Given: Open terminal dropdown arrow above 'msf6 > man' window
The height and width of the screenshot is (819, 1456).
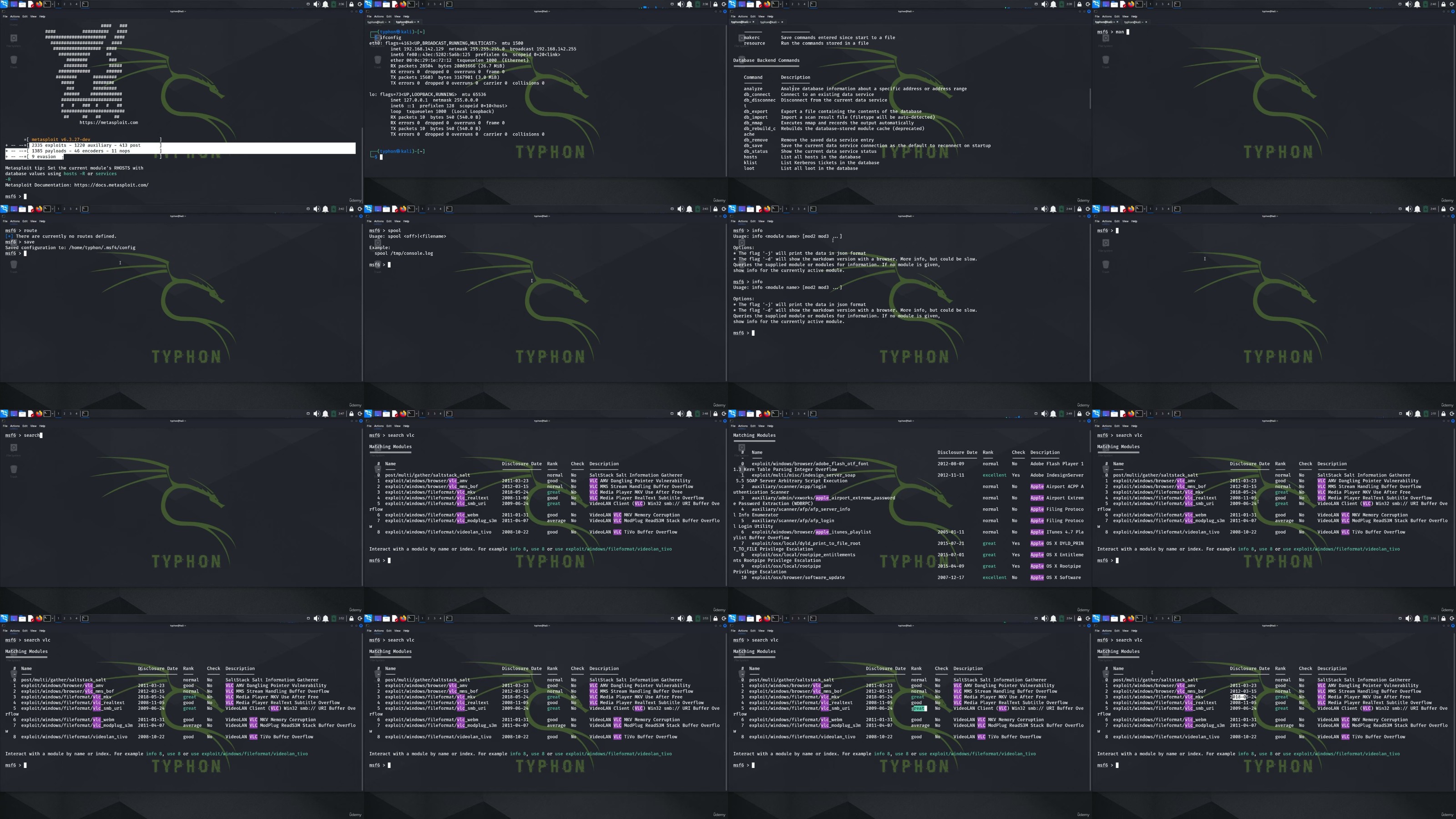Looking at the screenshot, I should [1145, 4].
